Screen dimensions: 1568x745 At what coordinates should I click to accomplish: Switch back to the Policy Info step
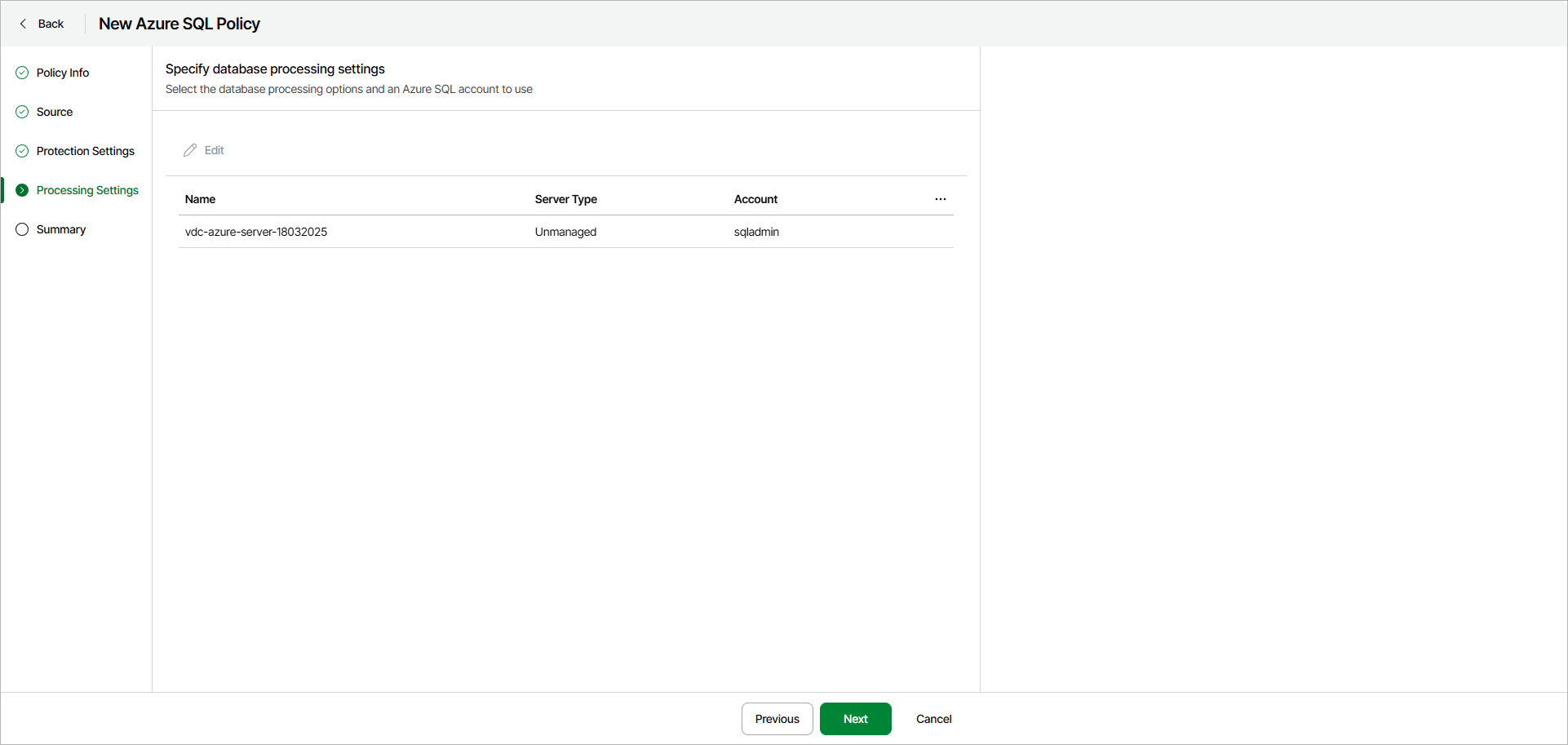tap(63, 73)
